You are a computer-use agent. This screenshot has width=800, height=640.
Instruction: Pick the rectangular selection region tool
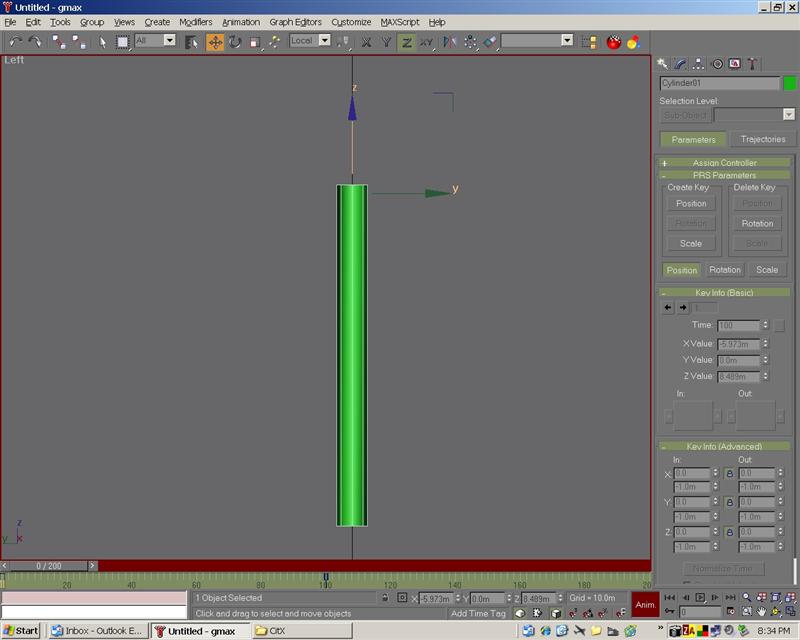point(123,42)
